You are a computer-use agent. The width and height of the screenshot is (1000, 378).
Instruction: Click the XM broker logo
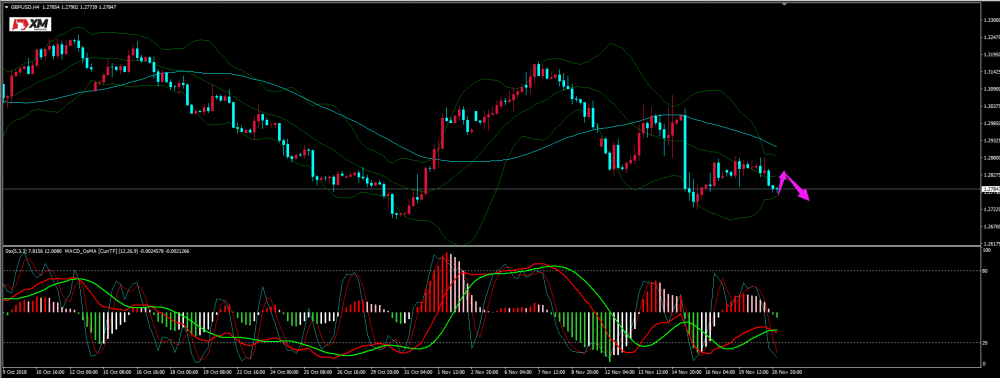(29, 24)
